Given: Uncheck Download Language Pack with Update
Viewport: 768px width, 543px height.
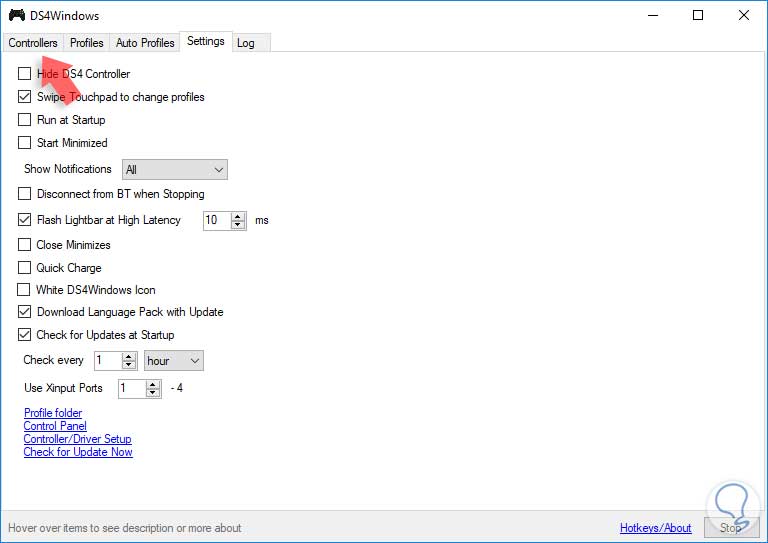Looking at the screenshot, I should point(24,311).
